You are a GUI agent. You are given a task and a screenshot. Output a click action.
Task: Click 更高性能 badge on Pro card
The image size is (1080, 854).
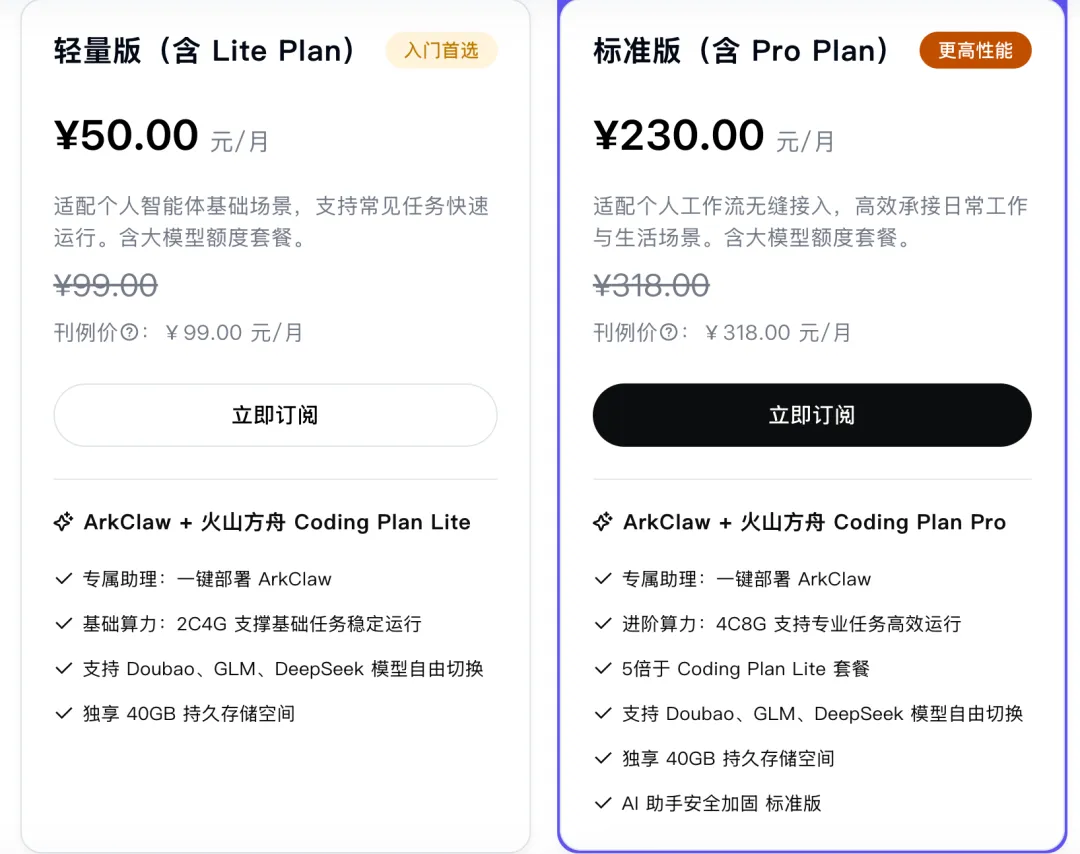click(975, 51)
